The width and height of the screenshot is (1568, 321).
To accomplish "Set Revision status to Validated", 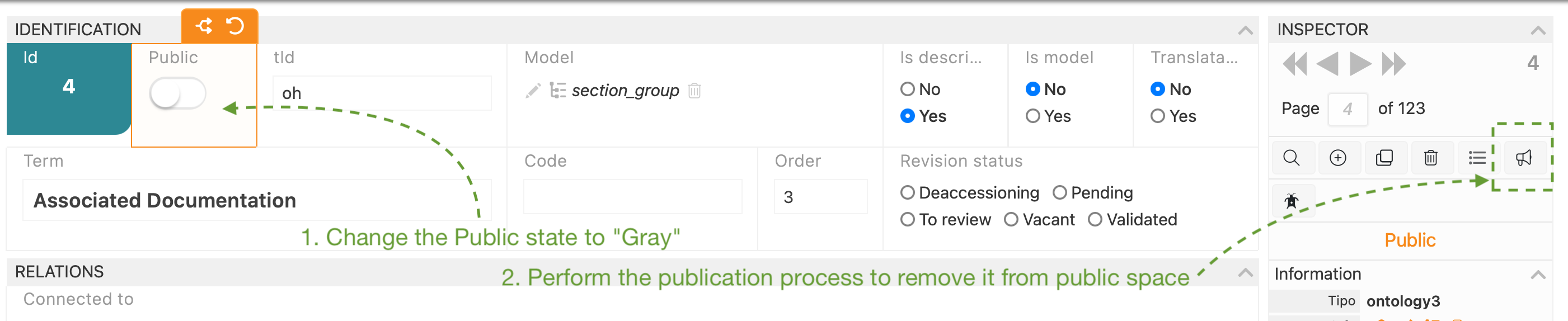I will point(1095,219).
